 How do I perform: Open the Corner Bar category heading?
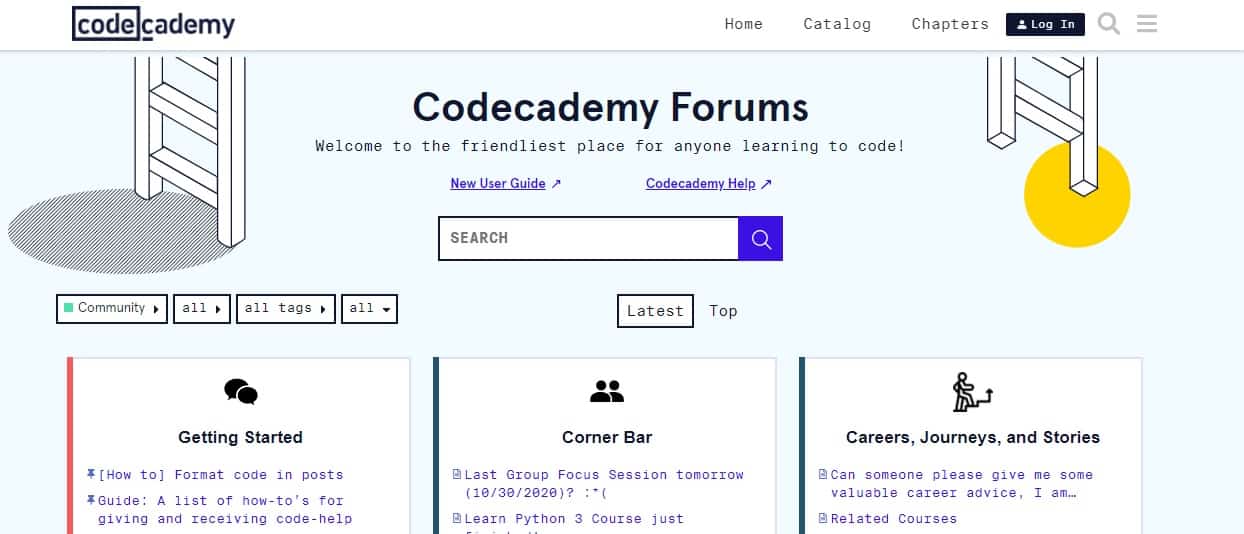(607, 437)
